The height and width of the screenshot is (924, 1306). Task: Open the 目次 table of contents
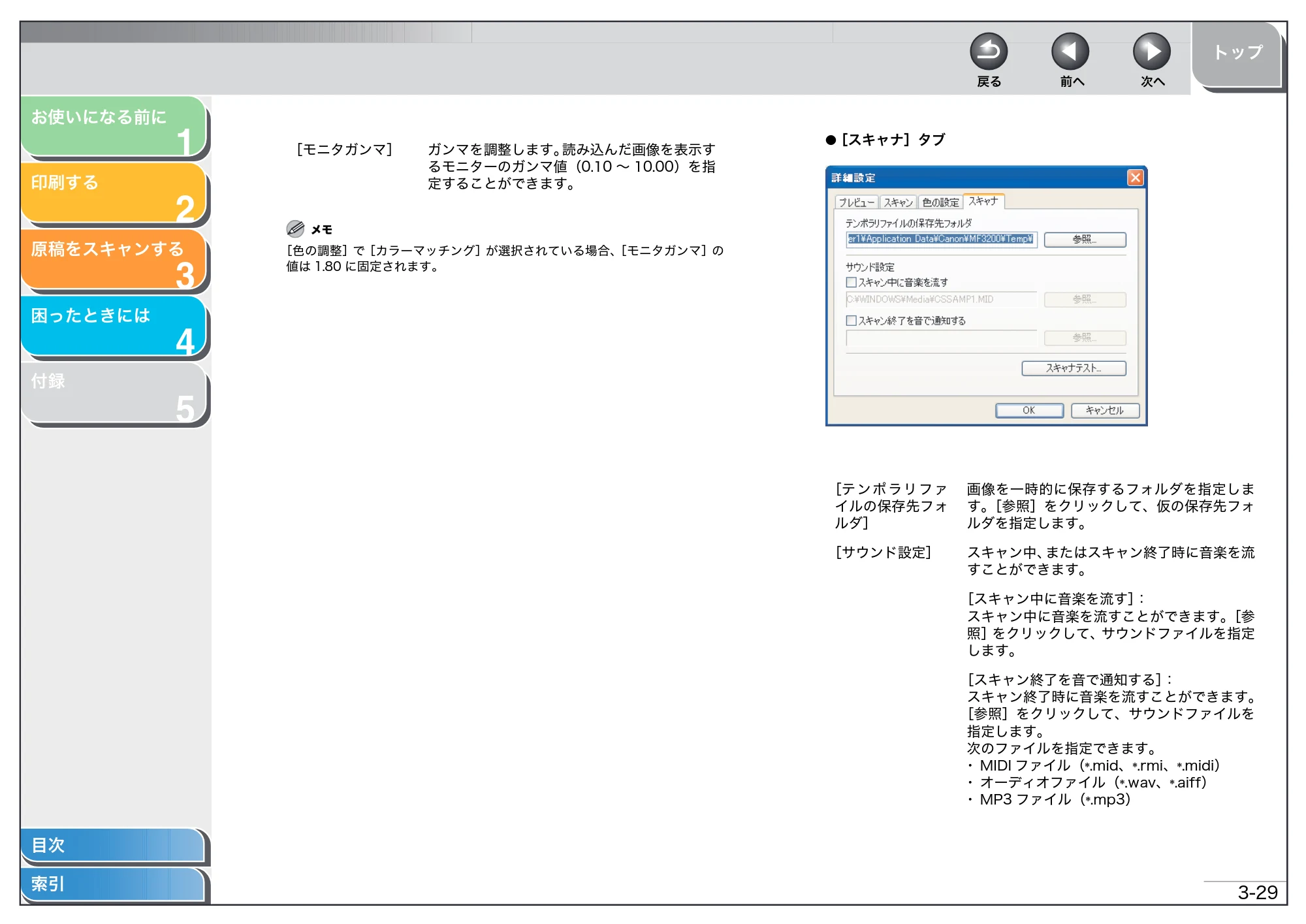(112, 845)
